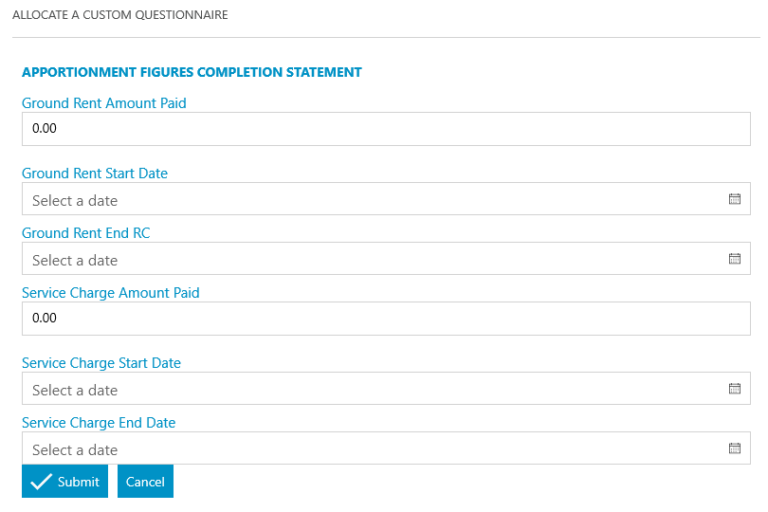This screenshot has height=512, width=768.
Task: Focus the Service Charge Amount Paid field
Action: (385, 319)
